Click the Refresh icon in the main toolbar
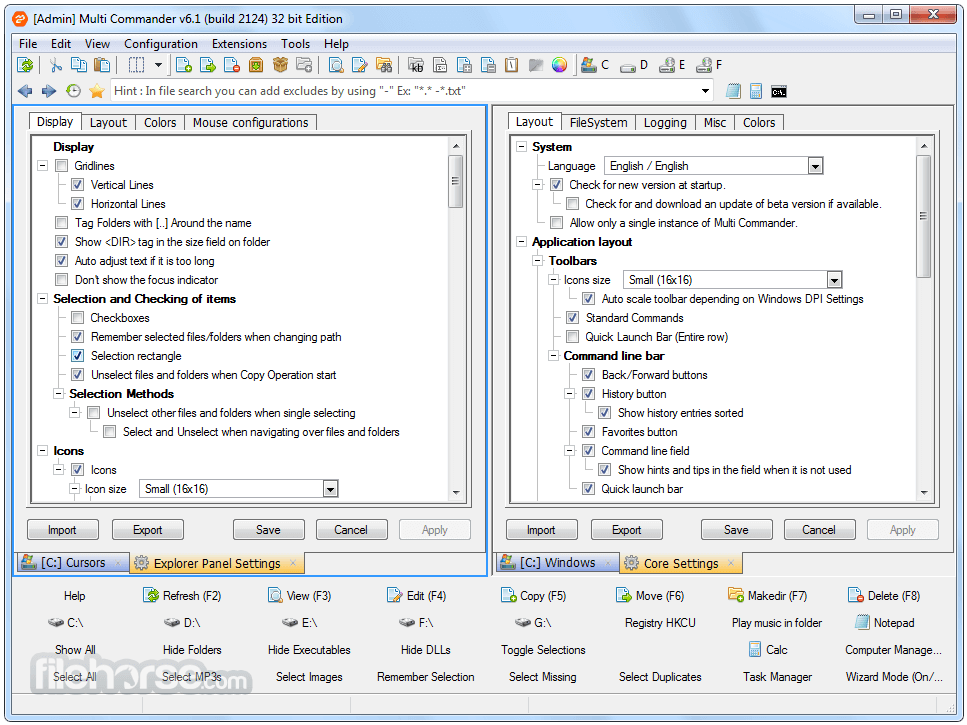The height and width of the screenshot is (725, 967). pos(25,65)
